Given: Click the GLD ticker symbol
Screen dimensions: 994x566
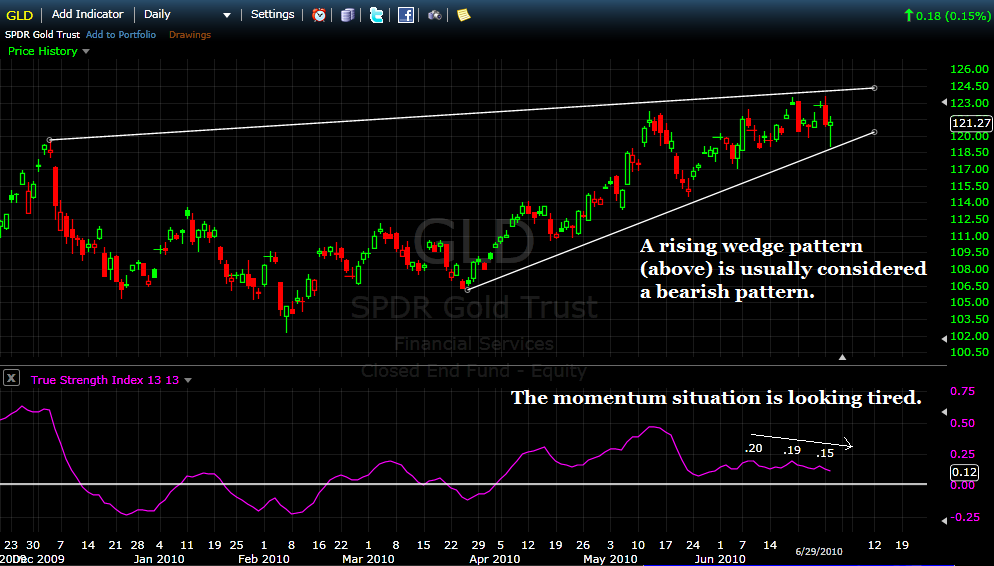Looking at the screenshot, I should pos(19,15).
